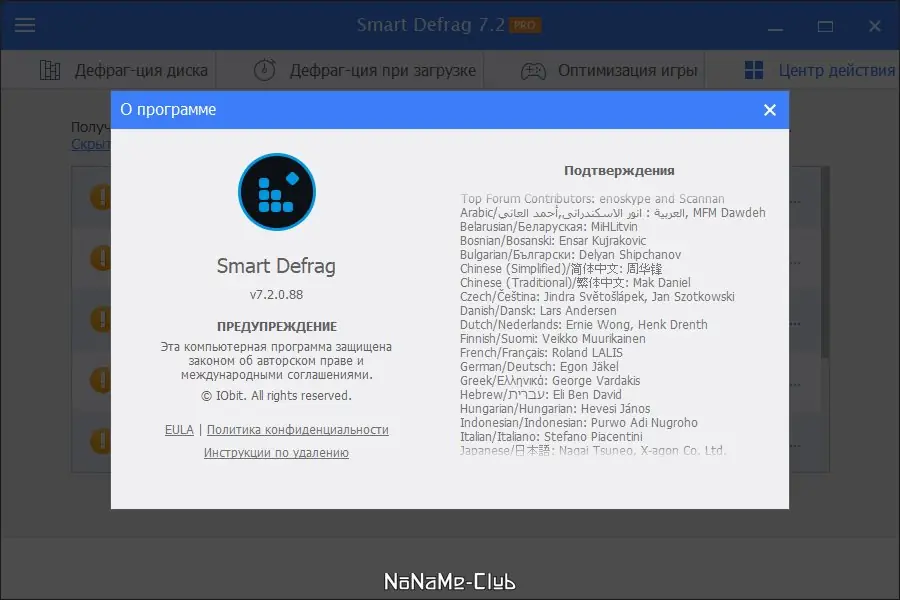The height and width of the screenshot is (600, 900).
Task: Click the clock icon for boot-time defrag
Action: coord(262,70)
